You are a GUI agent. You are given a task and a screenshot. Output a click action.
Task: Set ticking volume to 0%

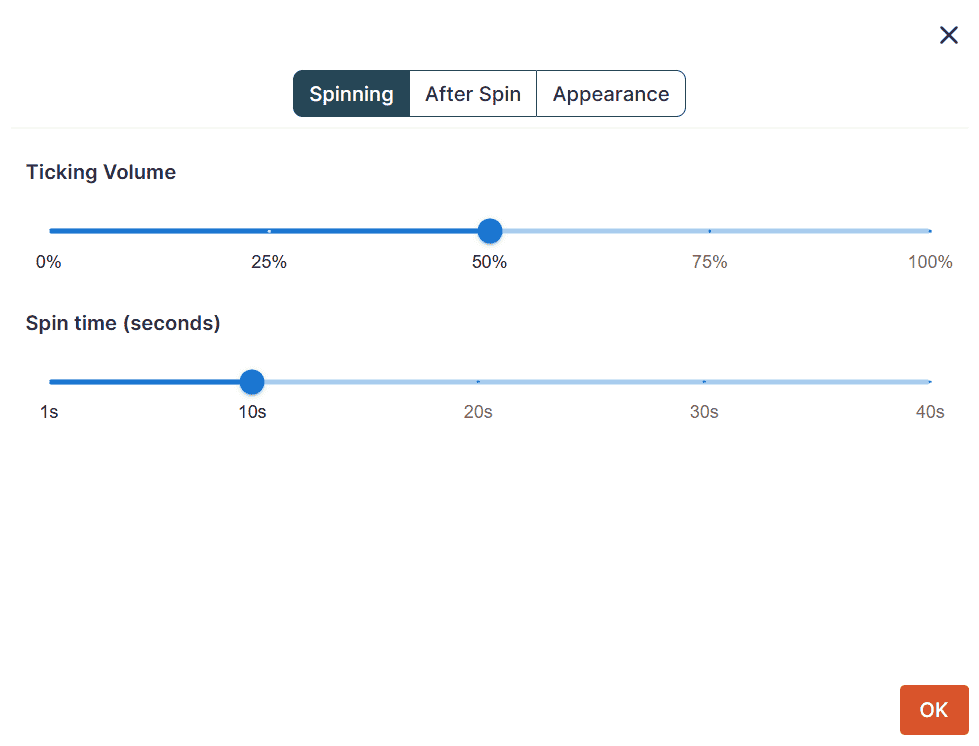click(x=48, y=231)
